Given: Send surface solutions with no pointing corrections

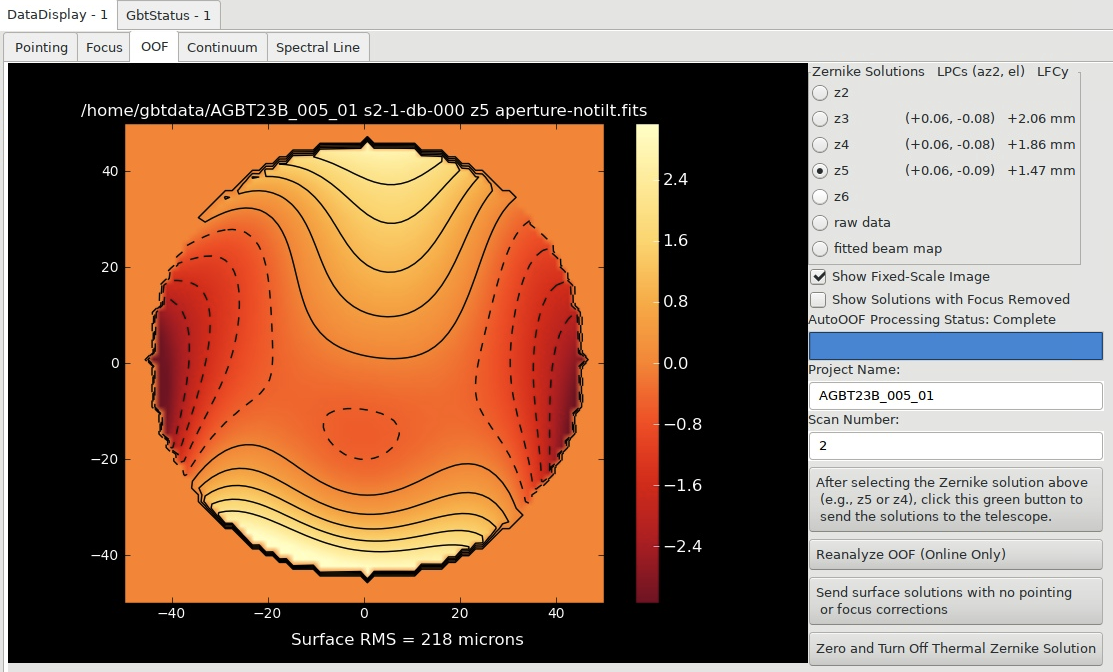Looking at the screenshot, I should point(955,601).
